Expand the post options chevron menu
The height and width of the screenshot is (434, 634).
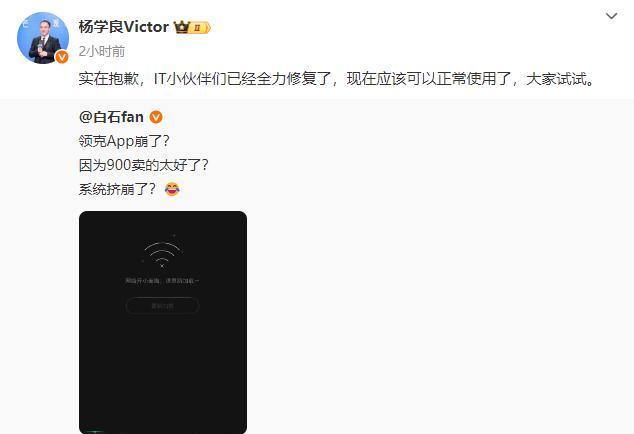pos(611,16)
